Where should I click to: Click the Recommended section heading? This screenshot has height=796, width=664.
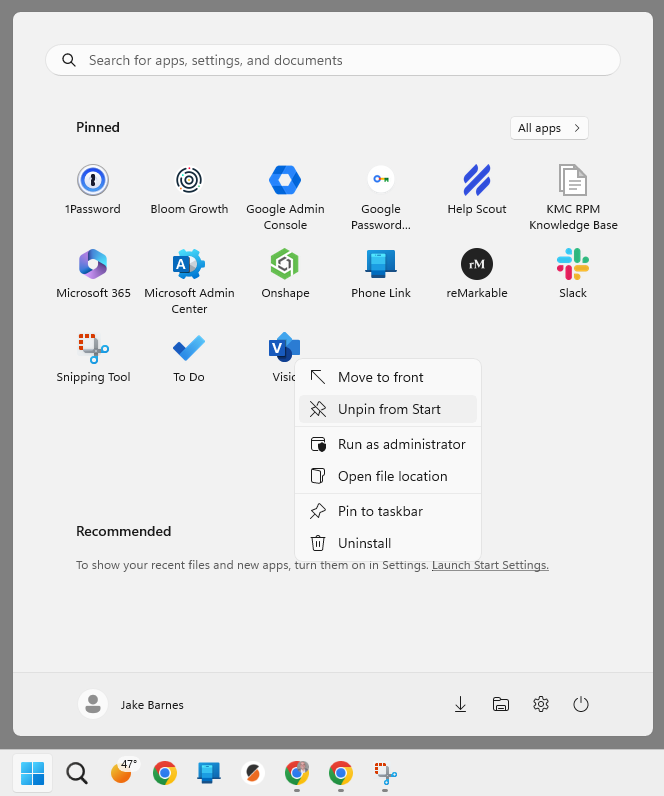click(123, 532)
